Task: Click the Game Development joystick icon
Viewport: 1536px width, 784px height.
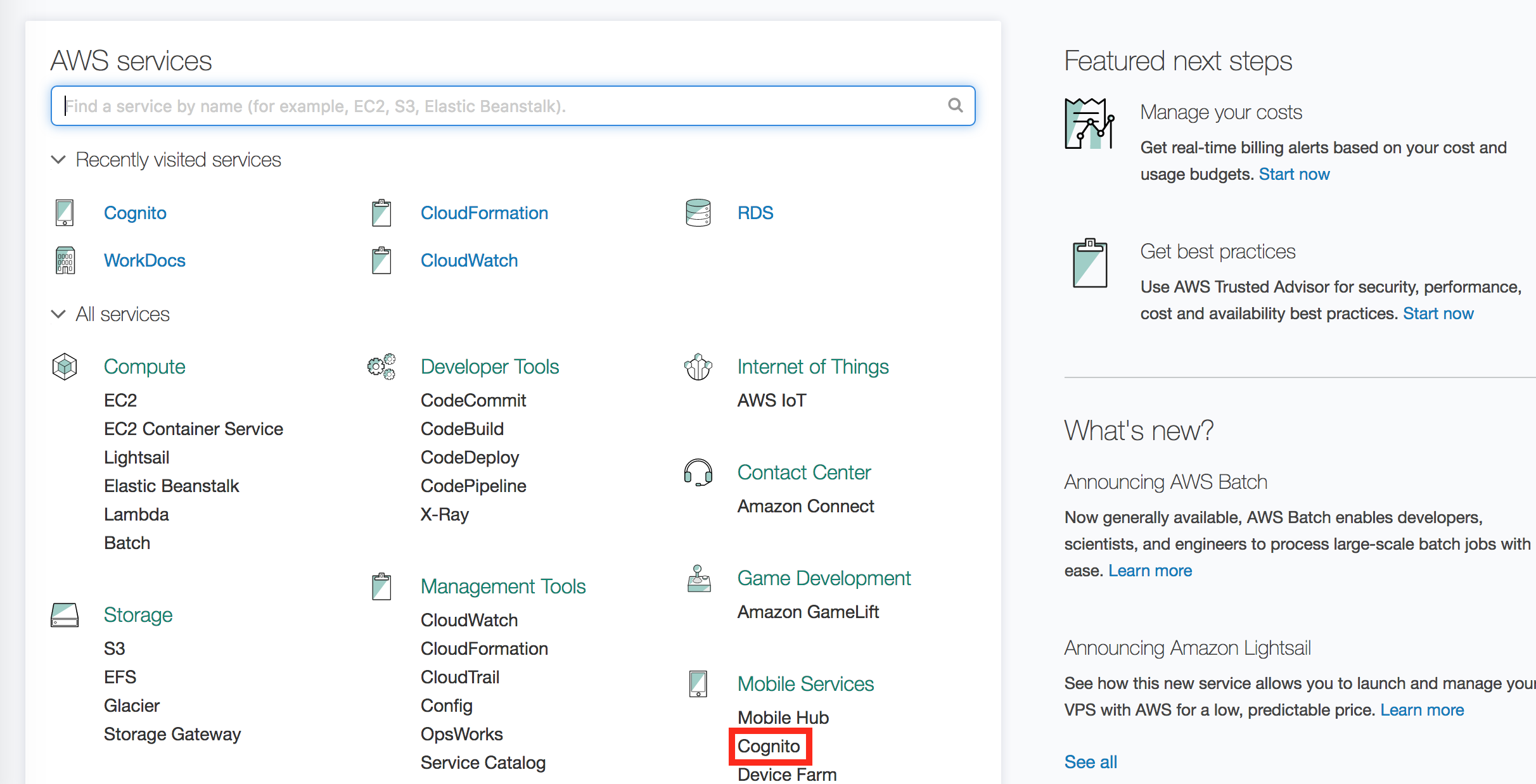Action: (x=698, y=578)
